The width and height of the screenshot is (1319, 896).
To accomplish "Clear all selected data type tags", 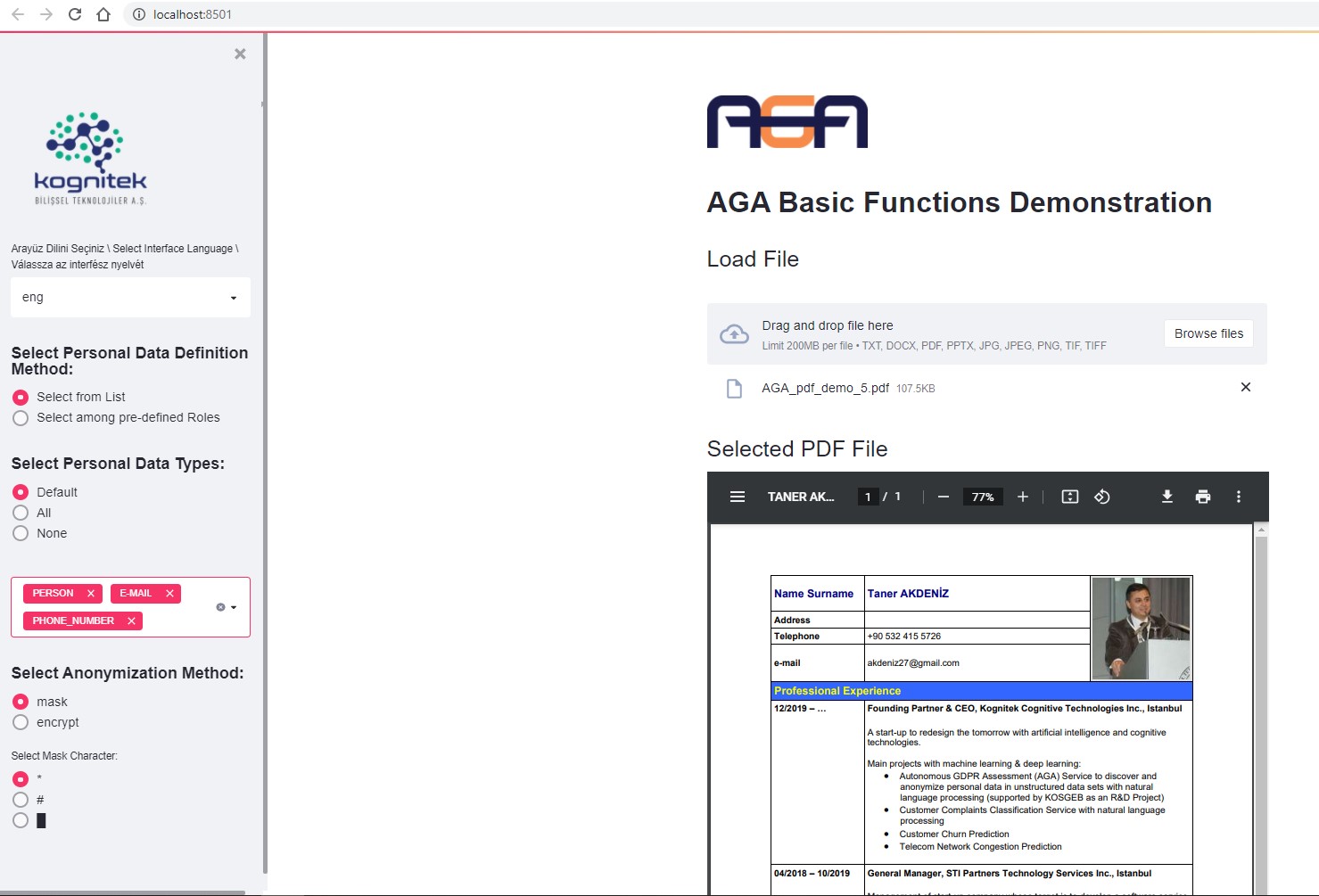I will [220, 607].
